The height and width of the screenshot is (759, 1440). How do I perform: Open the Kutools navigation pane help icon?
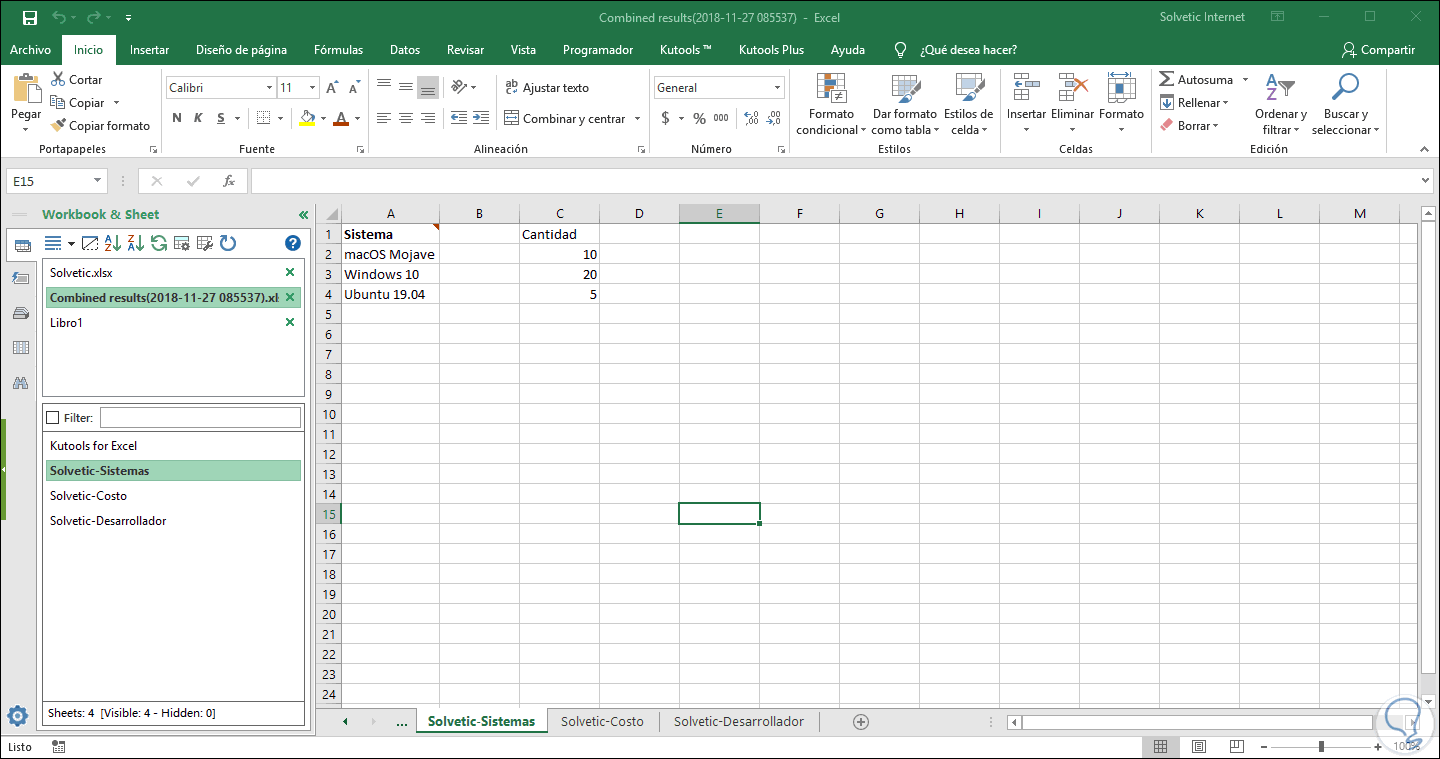292,243
